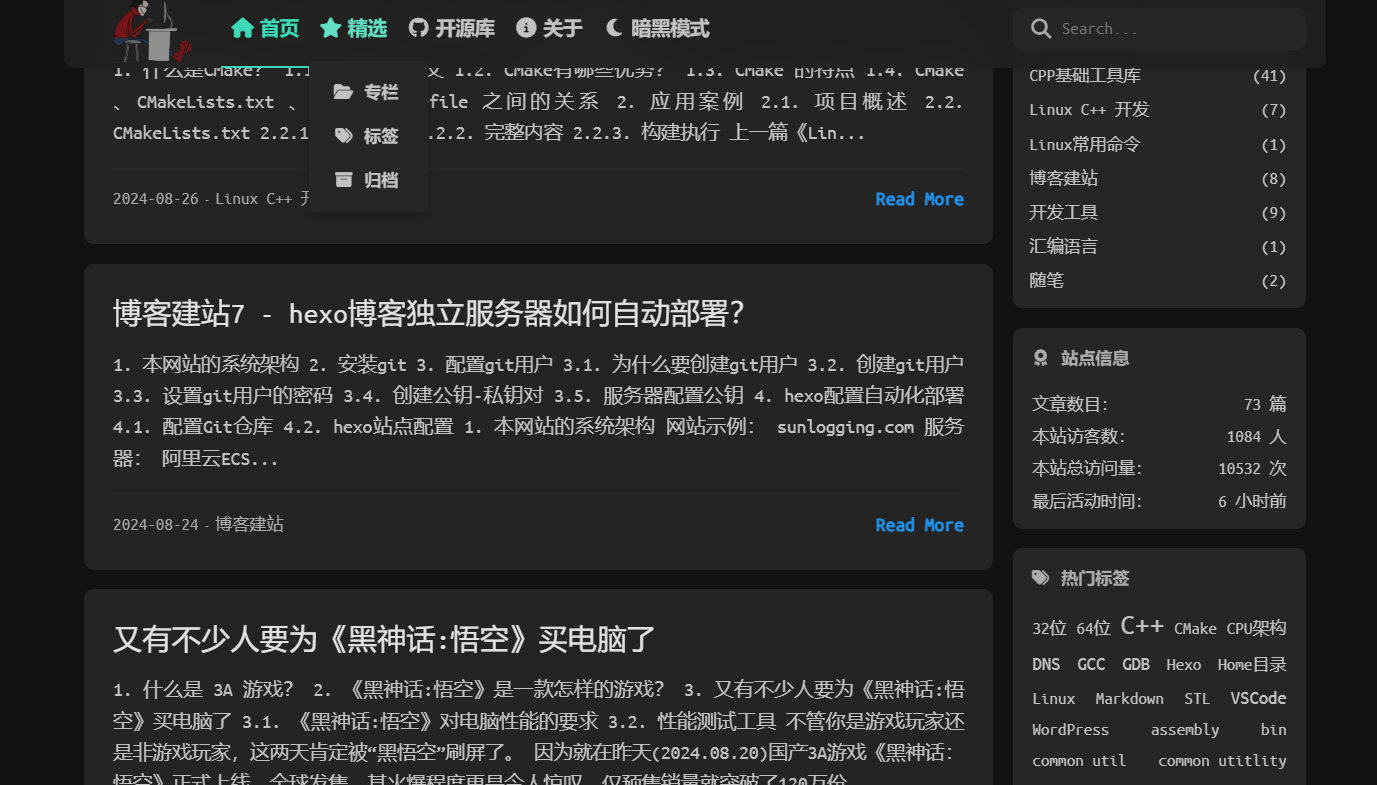Screen dimensions: 1377x785
Task: Click the magnifier icon in search box
Action: pos(1041,29)
